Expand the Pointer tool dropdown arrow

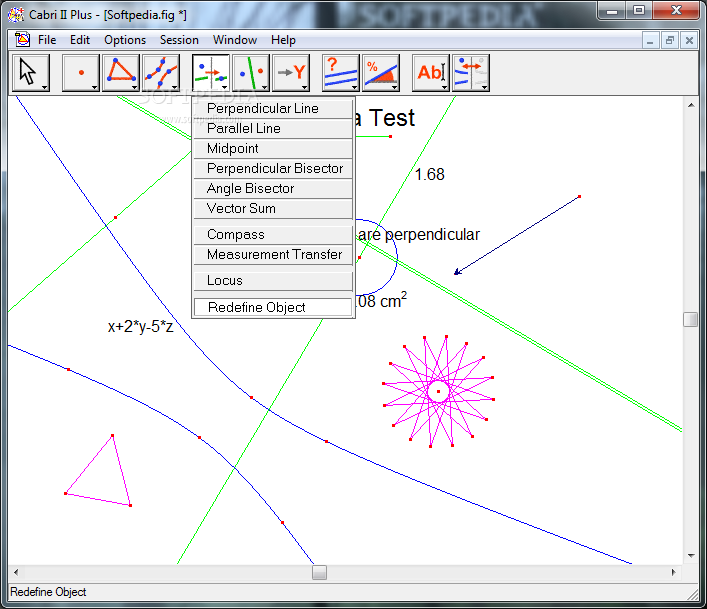[x=45, y=87]
